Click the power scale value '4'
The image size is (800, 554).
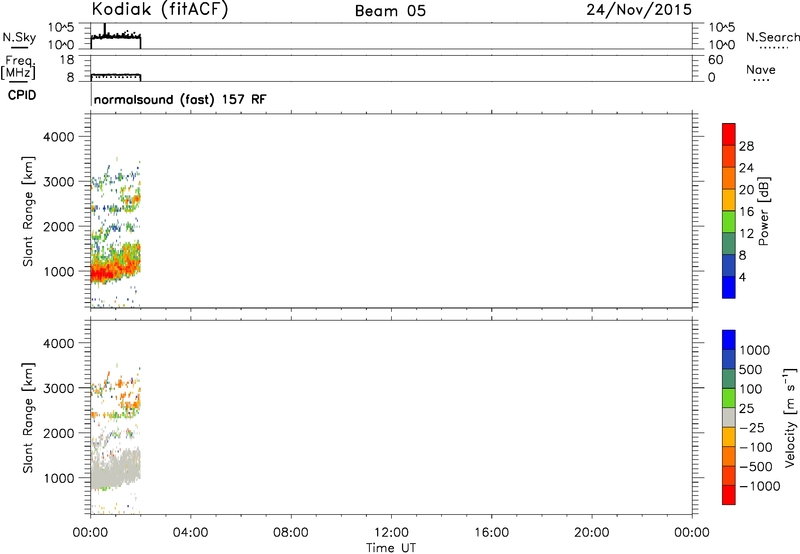pyautogui.click(x=742, y=277)
